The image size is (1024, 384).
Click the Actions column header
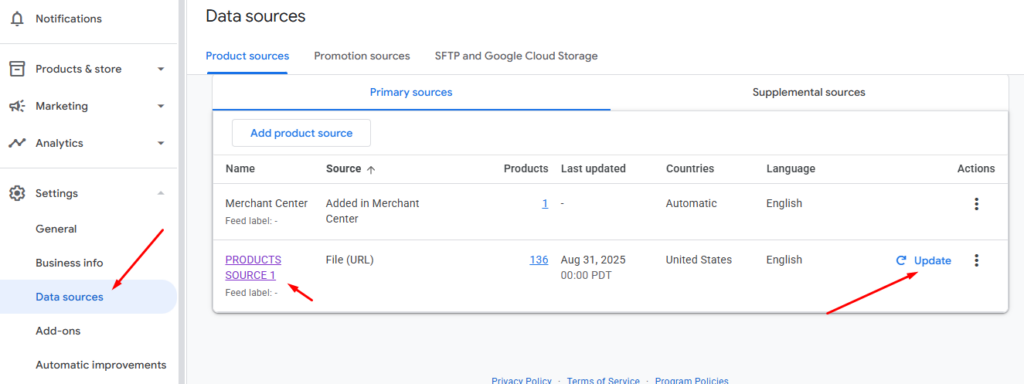pos(976,168)
